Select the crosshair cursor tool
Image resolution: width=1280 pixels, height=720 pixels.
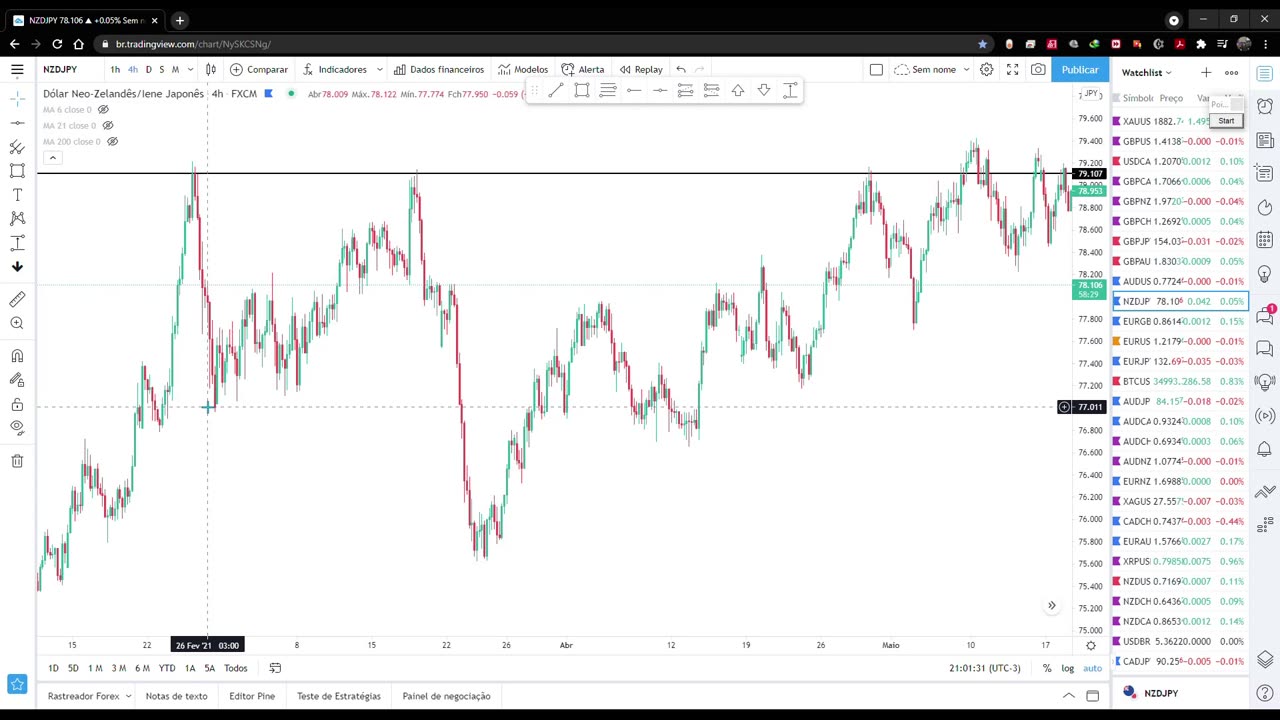pyautogui.click(x=17, y=98)
